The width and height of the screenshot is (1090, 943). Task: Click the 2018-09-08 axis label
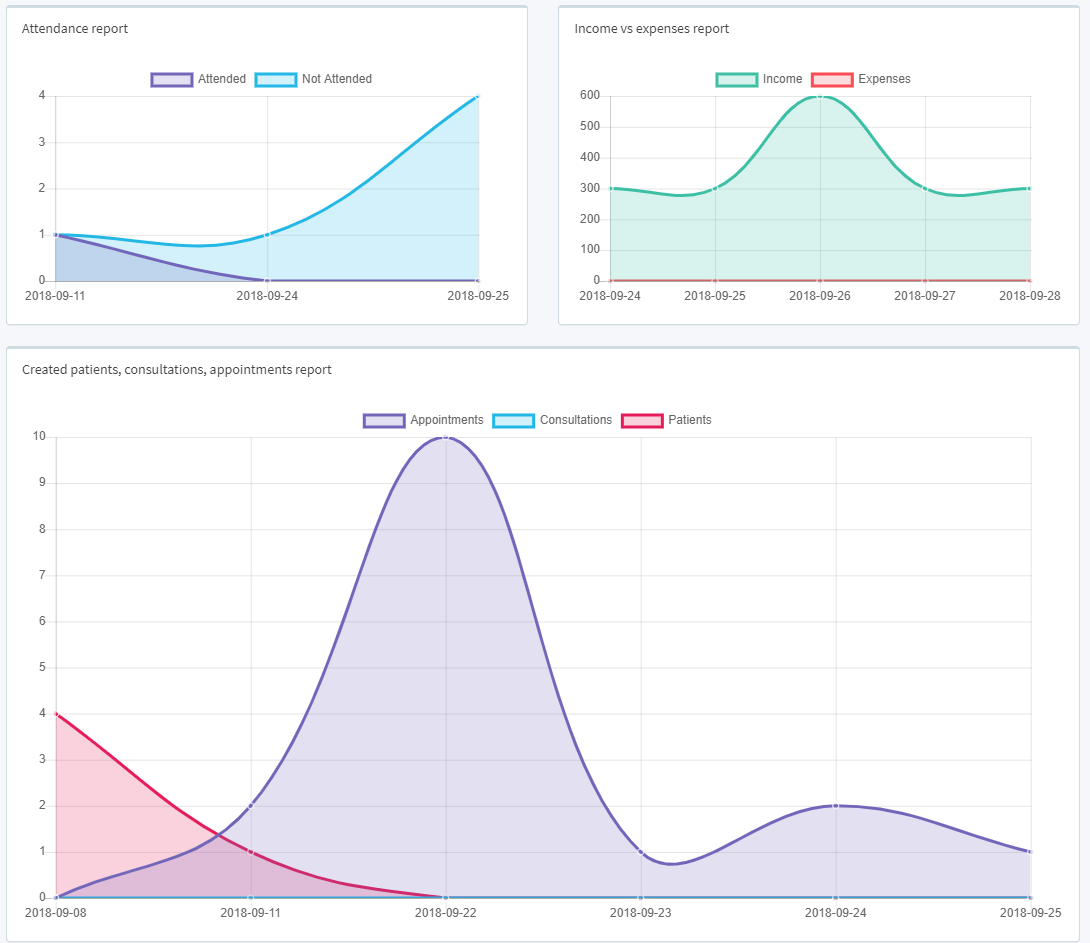tap(56, 913)
